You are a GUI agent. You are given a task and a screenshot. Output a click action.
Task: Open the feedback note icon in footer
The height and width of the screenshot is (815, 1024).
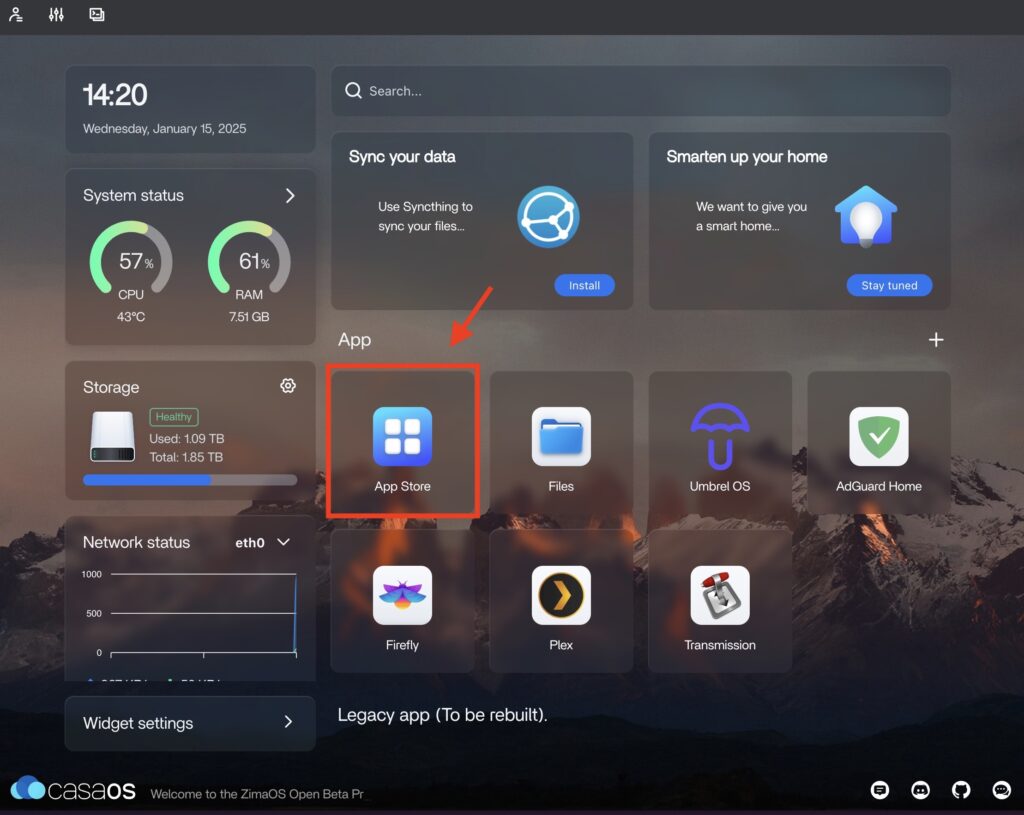880,790
